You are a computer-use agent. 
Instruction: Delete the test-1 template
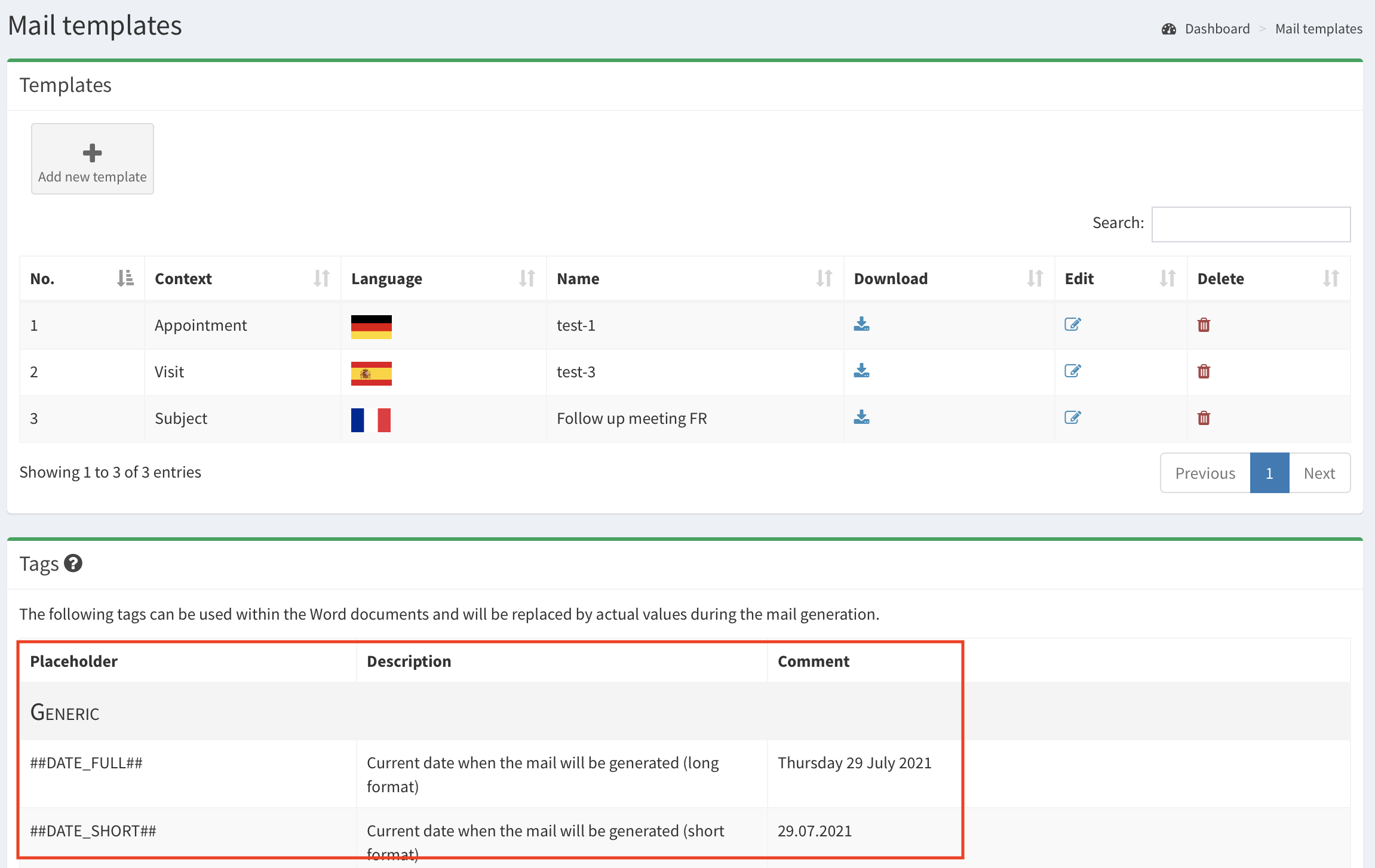point(1204,325)
